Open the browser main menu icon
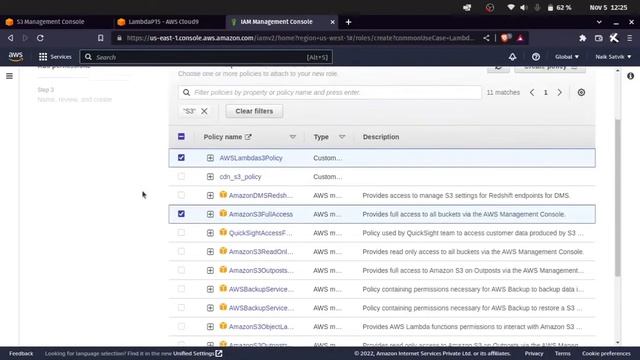The width and height of the screenshot is (640, 360). tap(630, 38)
